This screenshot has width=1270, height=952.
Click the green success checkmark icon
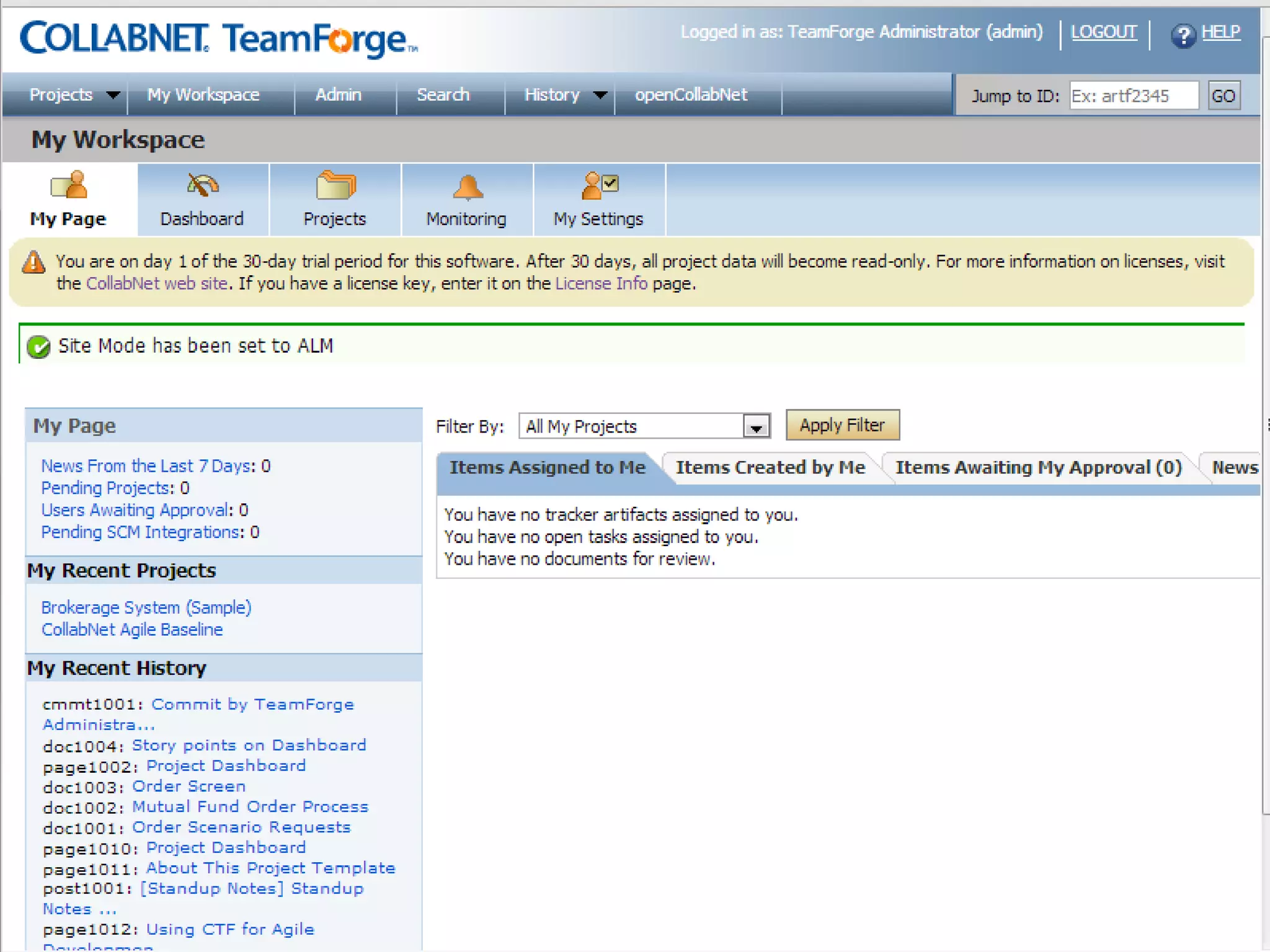coord(39,346)
